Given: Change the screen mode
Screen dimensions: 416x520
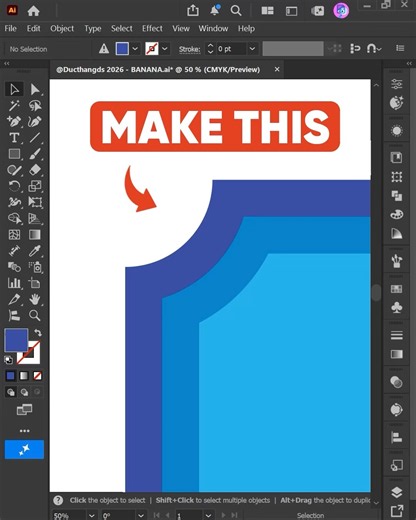Looking at the screenshot, I should pos(24,409).
